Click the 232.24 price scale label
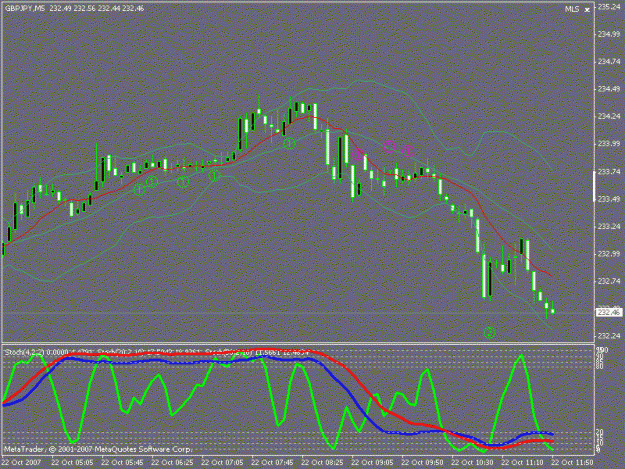Screen dimensions: 625x469 (x=609, y=336)
